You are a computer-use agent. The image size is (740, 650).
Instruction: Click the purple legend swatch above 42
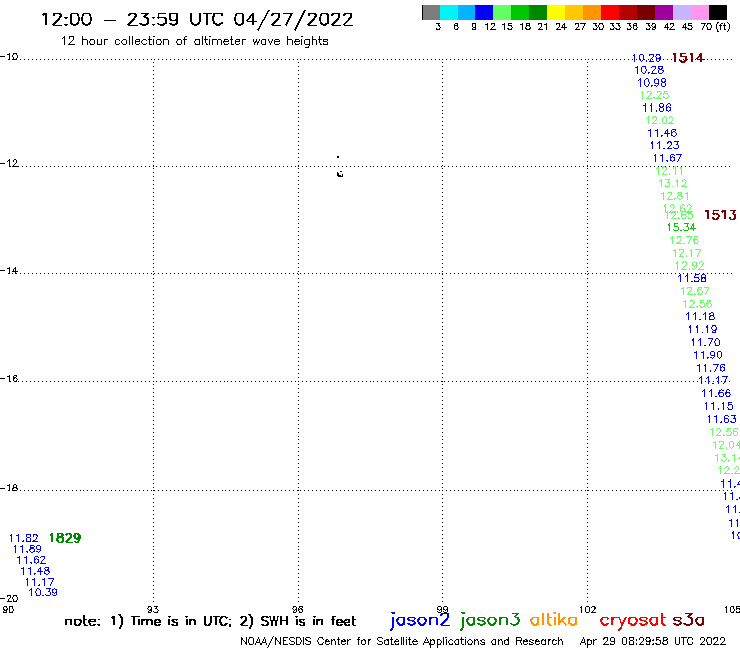point(664,12)
